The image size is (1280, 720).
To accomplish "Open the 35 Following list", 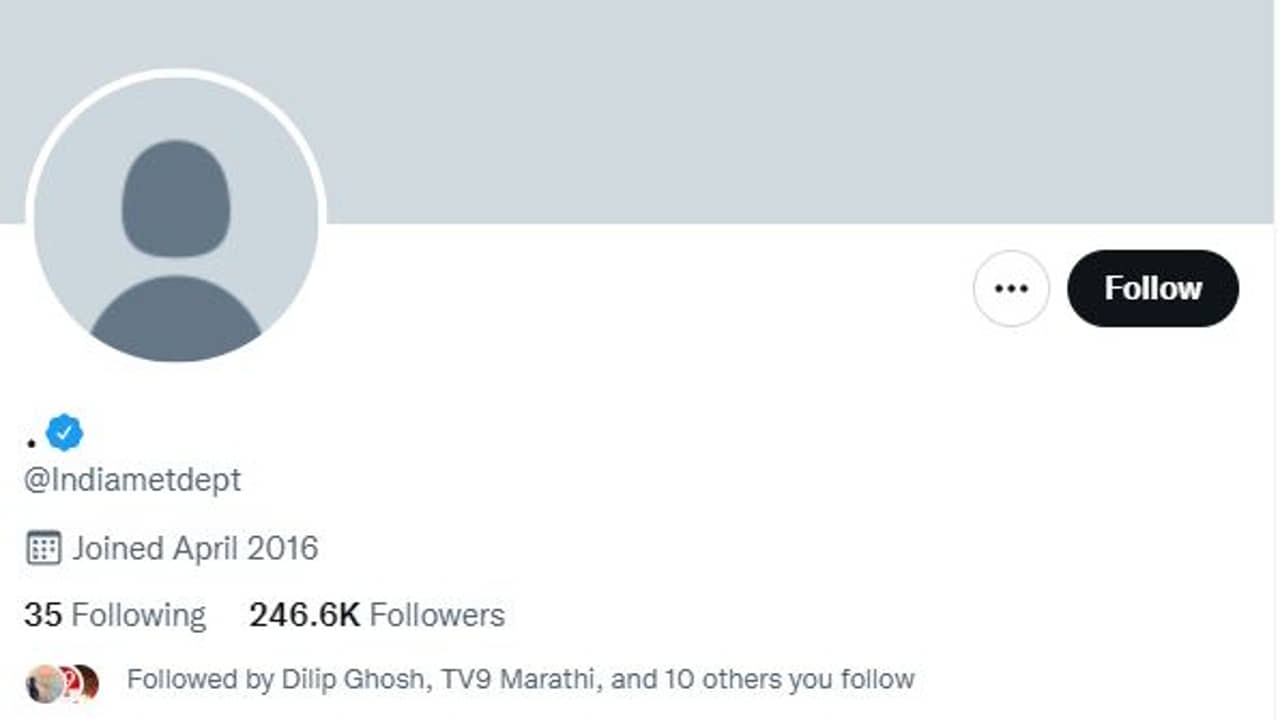I will pos(115,614).
